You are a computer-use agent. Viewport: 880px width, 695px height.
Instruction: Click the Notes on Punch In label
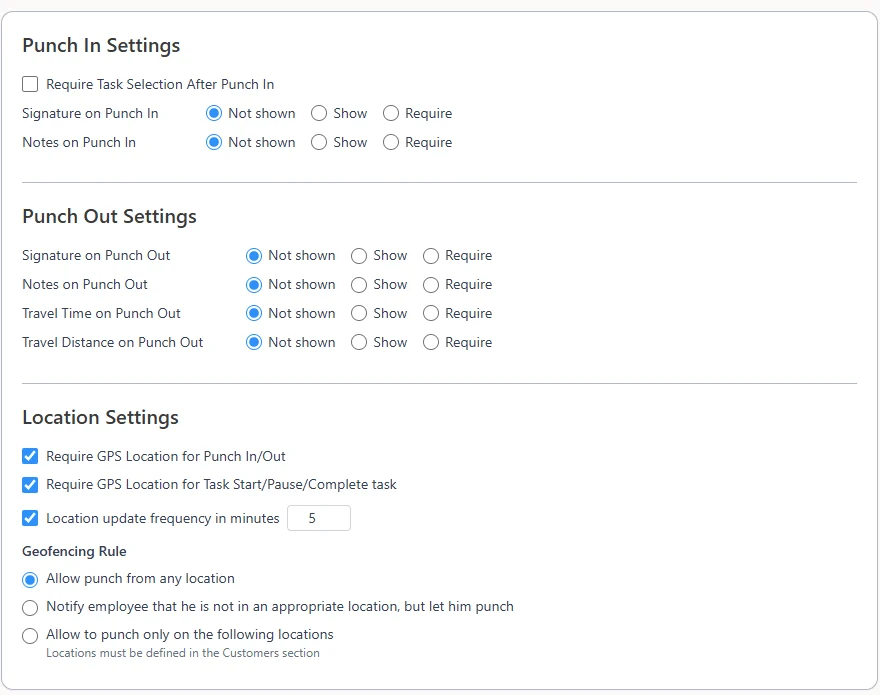click(79, 143)
